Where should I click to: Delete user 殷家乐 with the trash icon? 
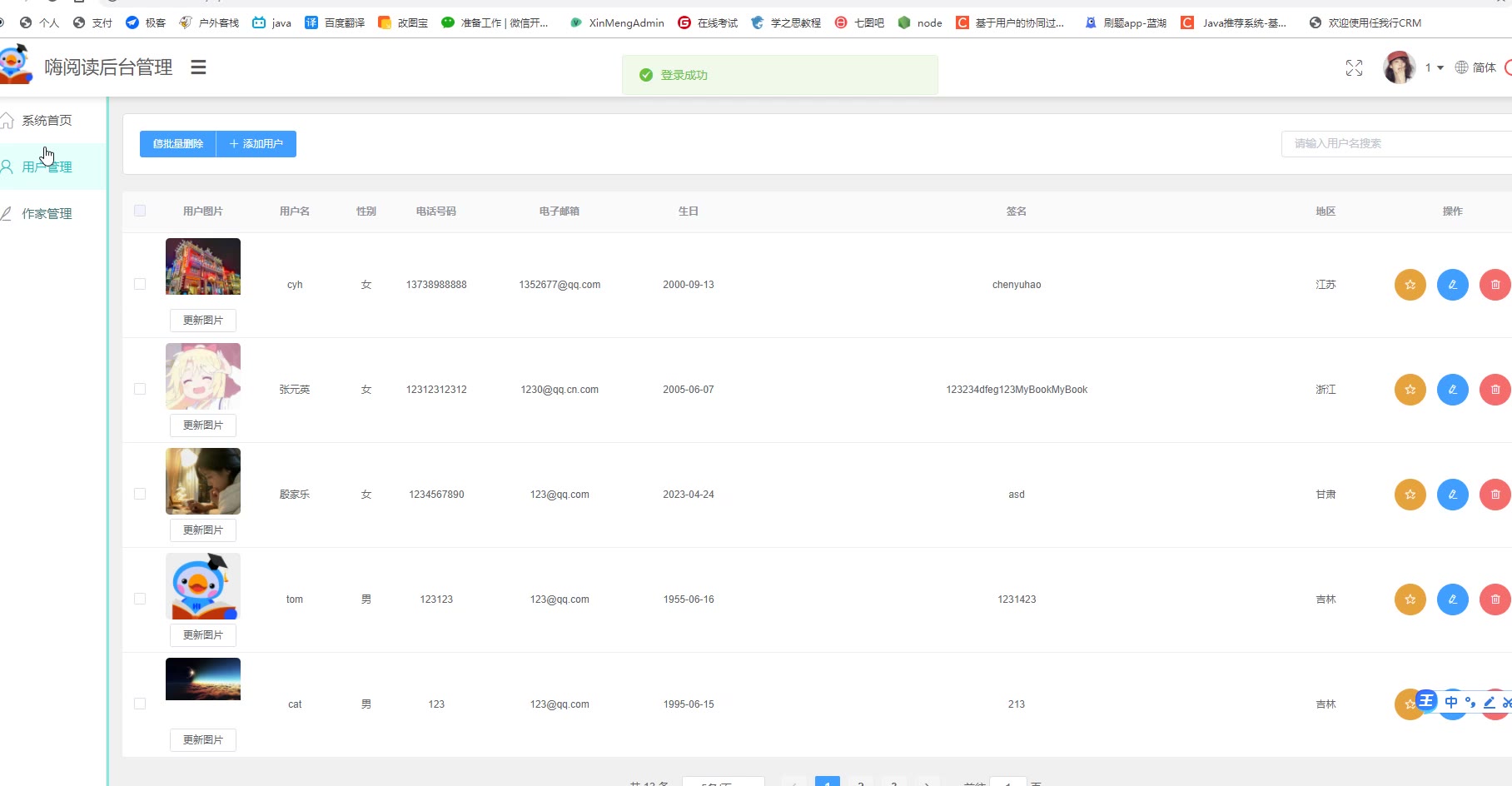(x=1495, y=495)
